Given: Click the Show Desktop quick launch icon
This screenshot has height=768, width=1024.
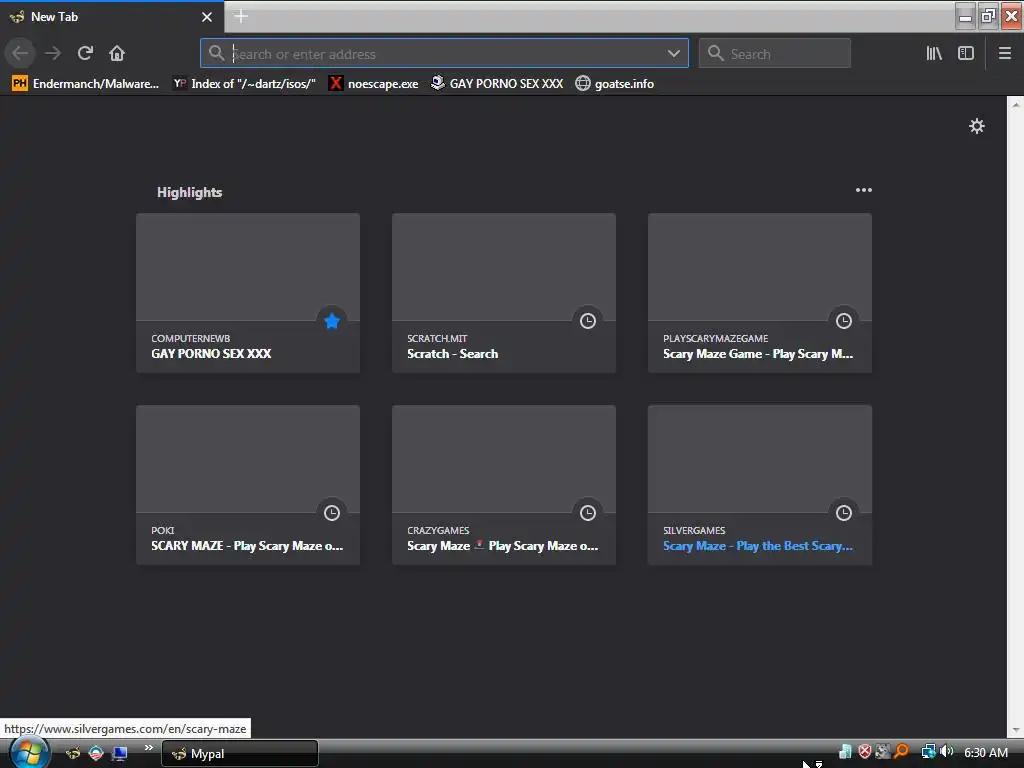Looking at the screenshot, I should pyautogui.click(x=120, y=753).
